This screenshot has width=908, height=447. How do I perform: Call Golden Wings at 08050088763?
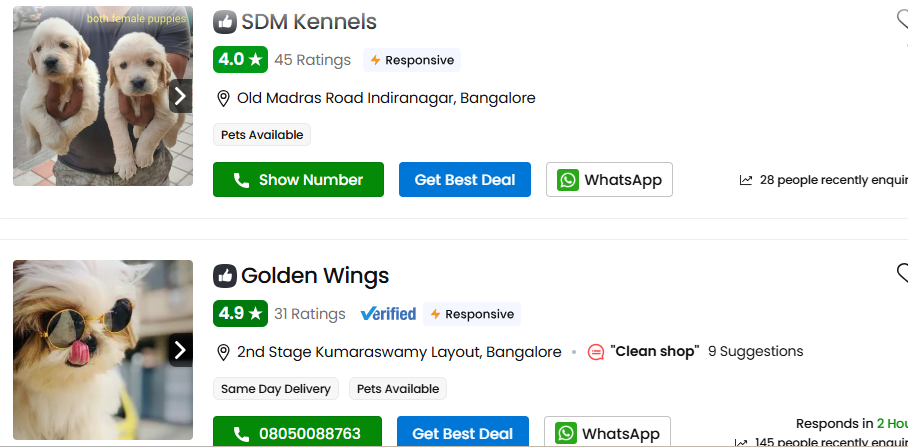click(297, 433)
